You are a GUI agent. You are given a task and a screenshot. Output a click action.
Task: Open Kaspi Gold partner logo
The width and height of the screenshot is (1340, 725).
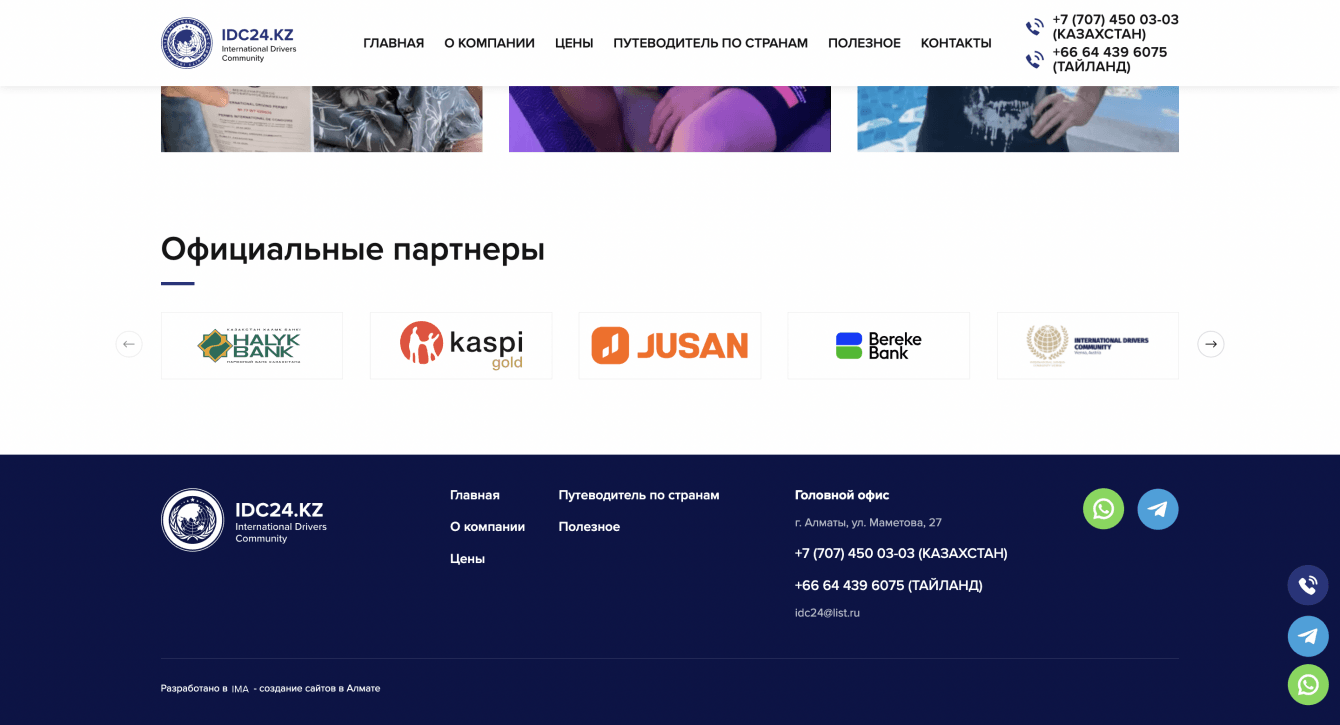pos(461,346)
